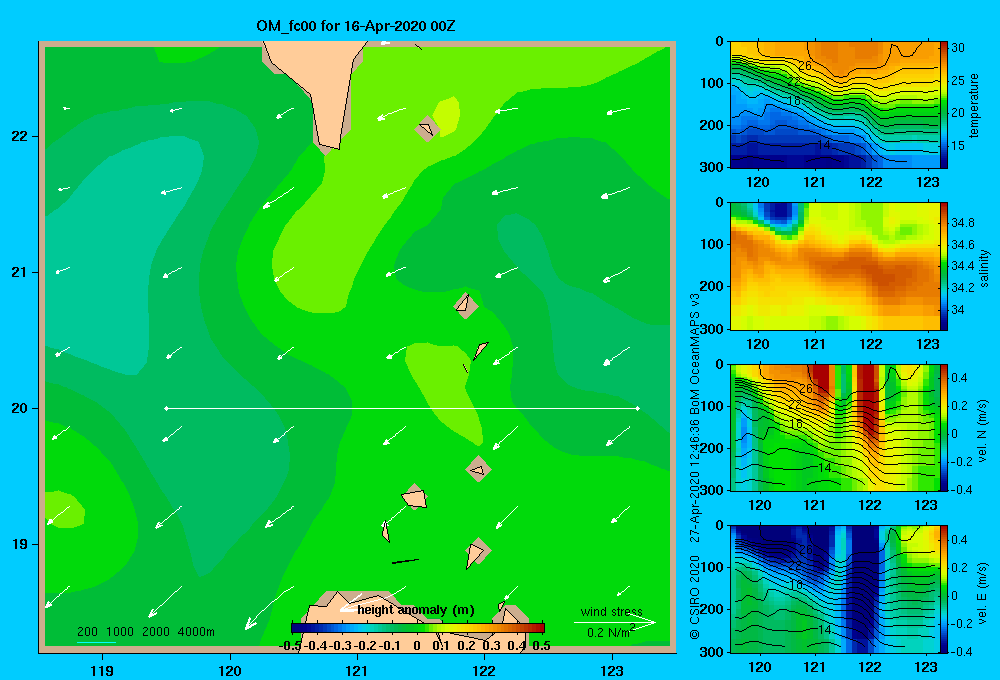
Task: Click the "temperature" axis label
Action: pos(974,105)
